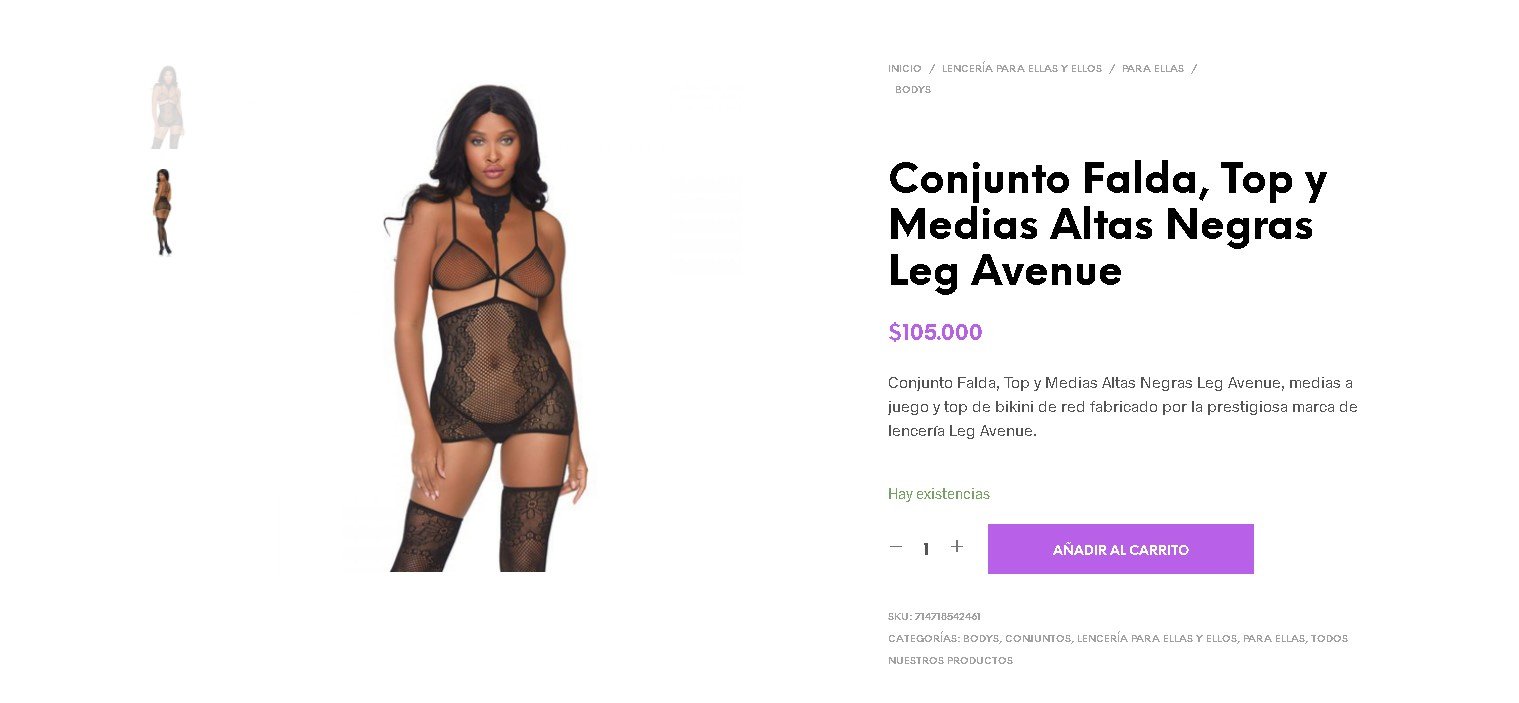Add the product with Añadir al carrito
Screen dimensions: 1519x703
coord(1120,549)
